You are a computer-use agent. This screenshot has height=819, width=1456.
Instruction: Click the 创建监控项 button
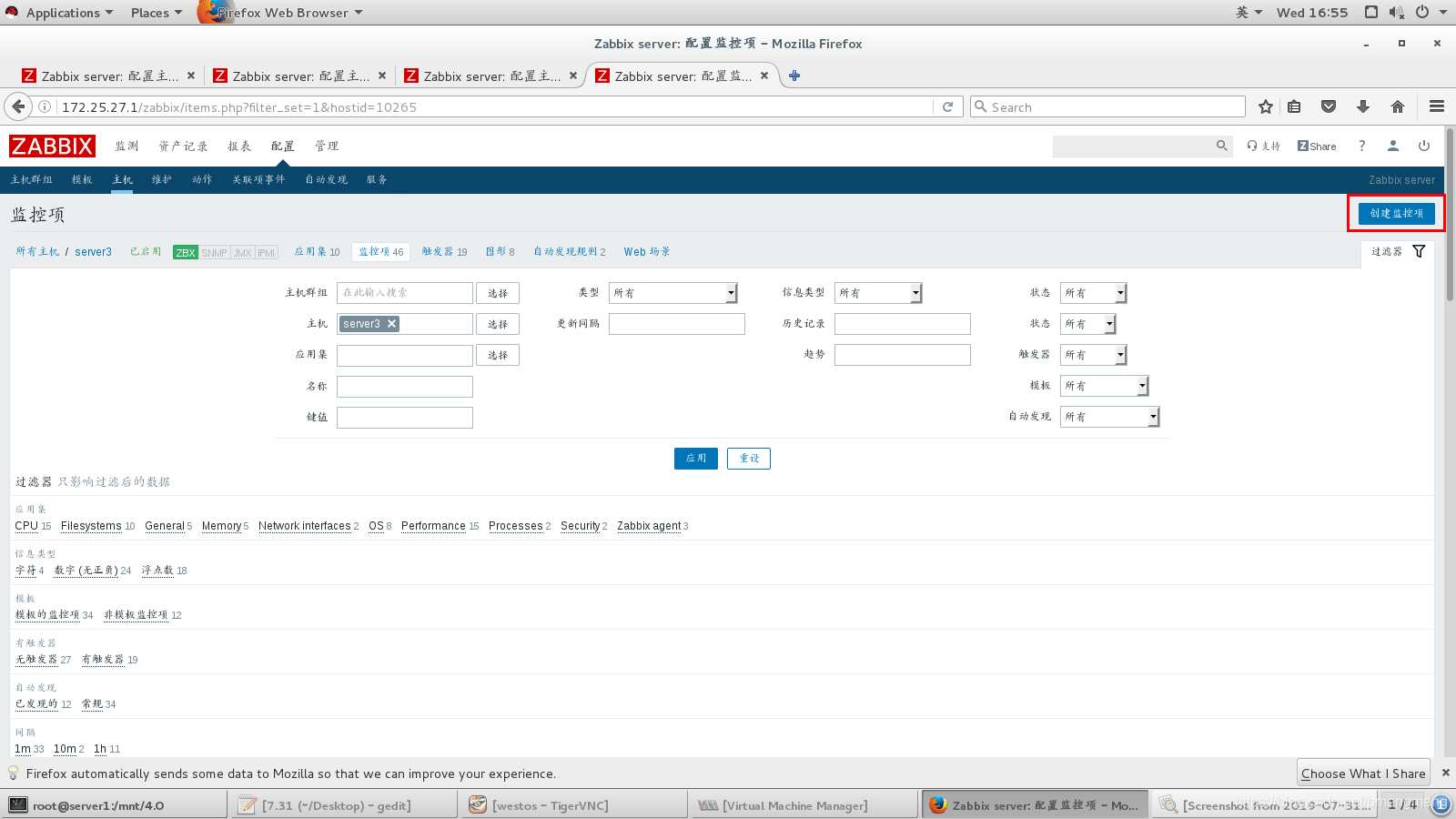(1396, 213)
